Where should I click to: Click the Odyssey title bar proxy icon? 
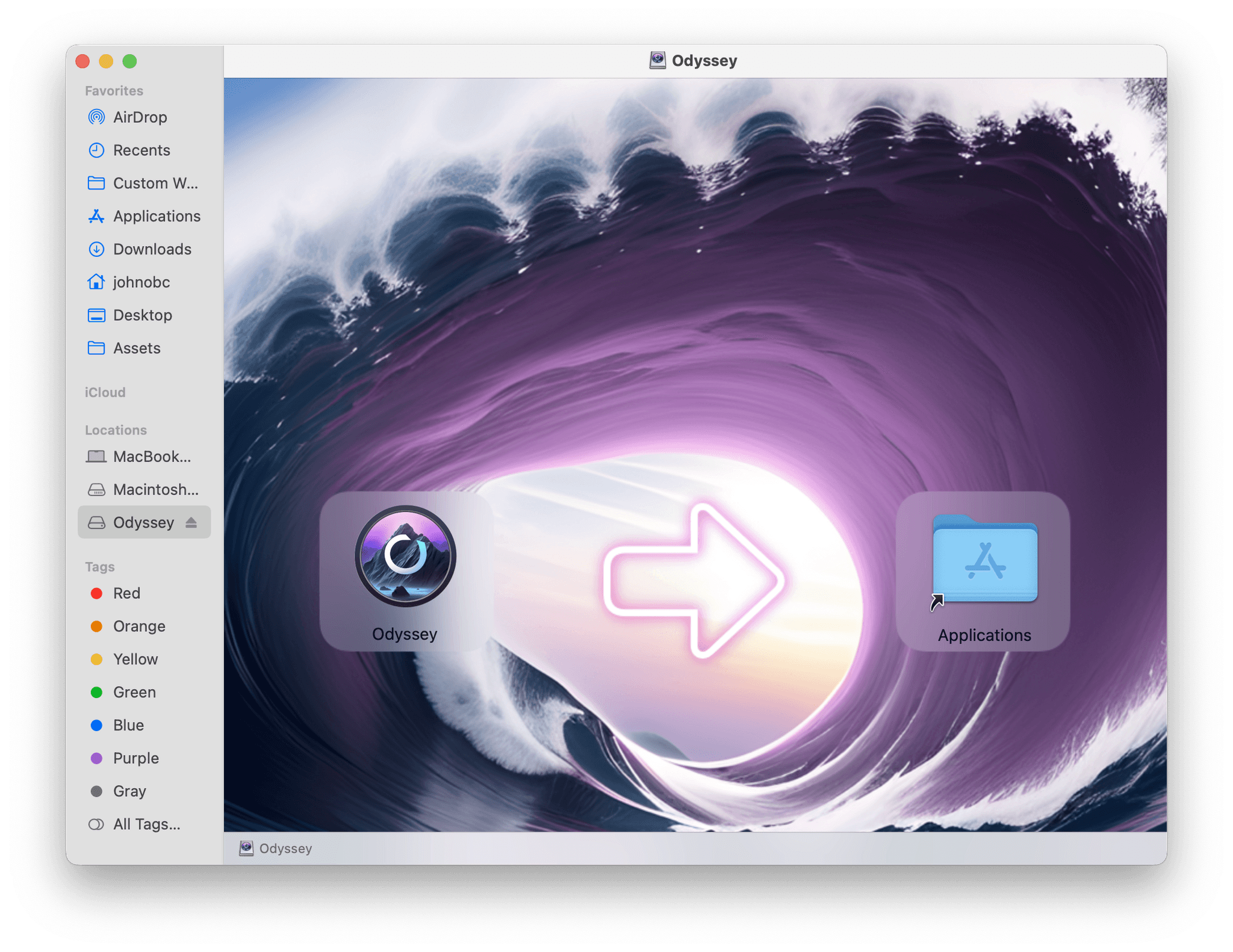coord(657,60)
